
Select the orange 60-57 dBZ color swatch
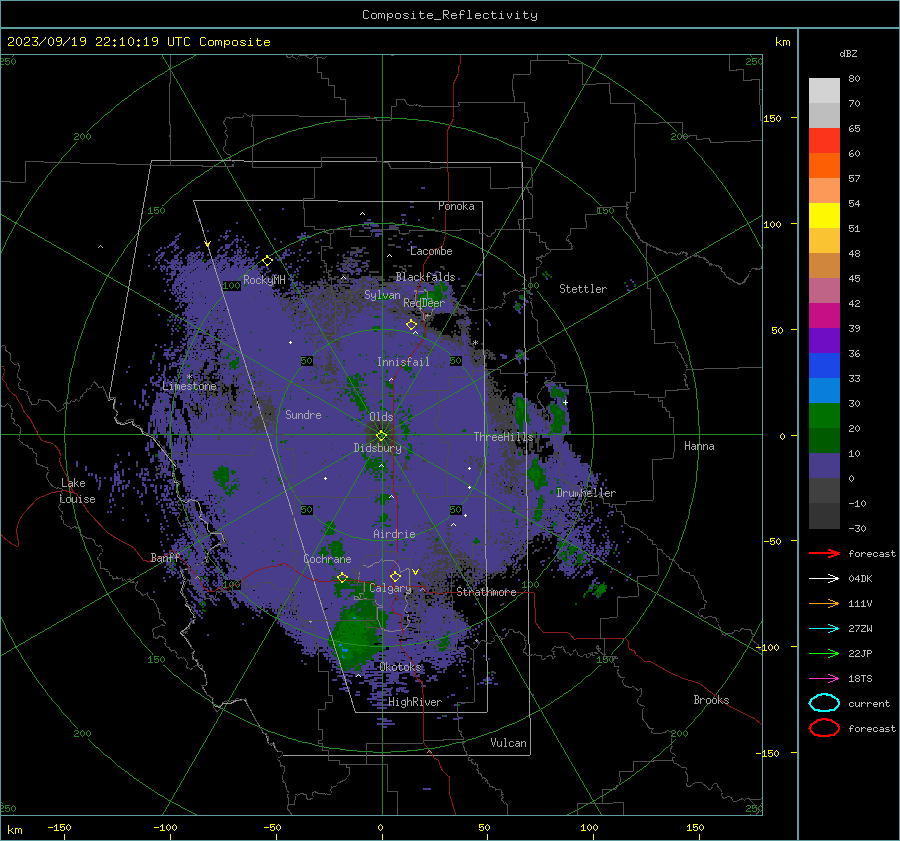click(824, 166)
